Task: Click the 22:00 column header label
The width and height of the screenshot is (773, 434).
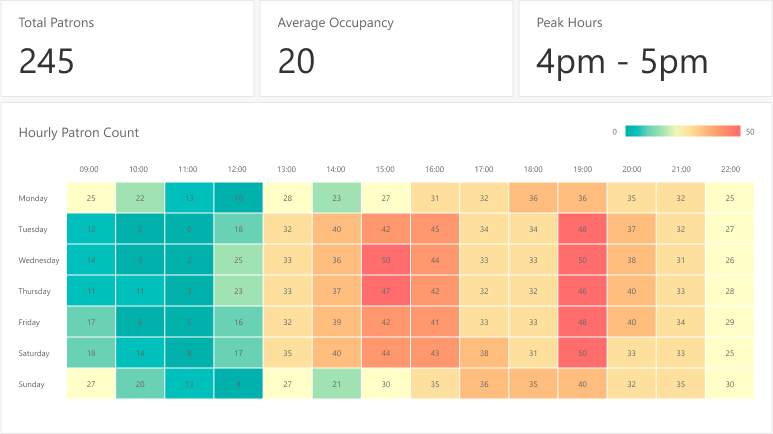Action: (730, 169)
